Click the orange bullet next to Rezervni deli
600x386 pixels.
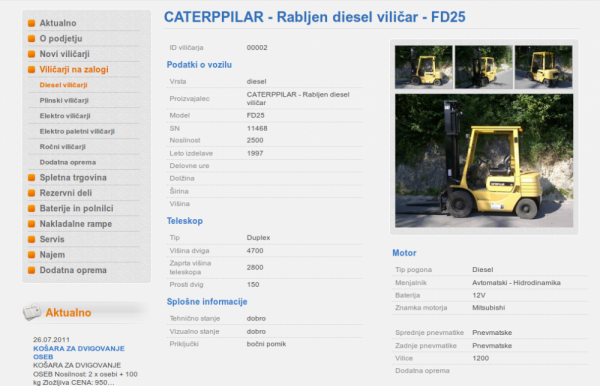[x=32, y=193]
